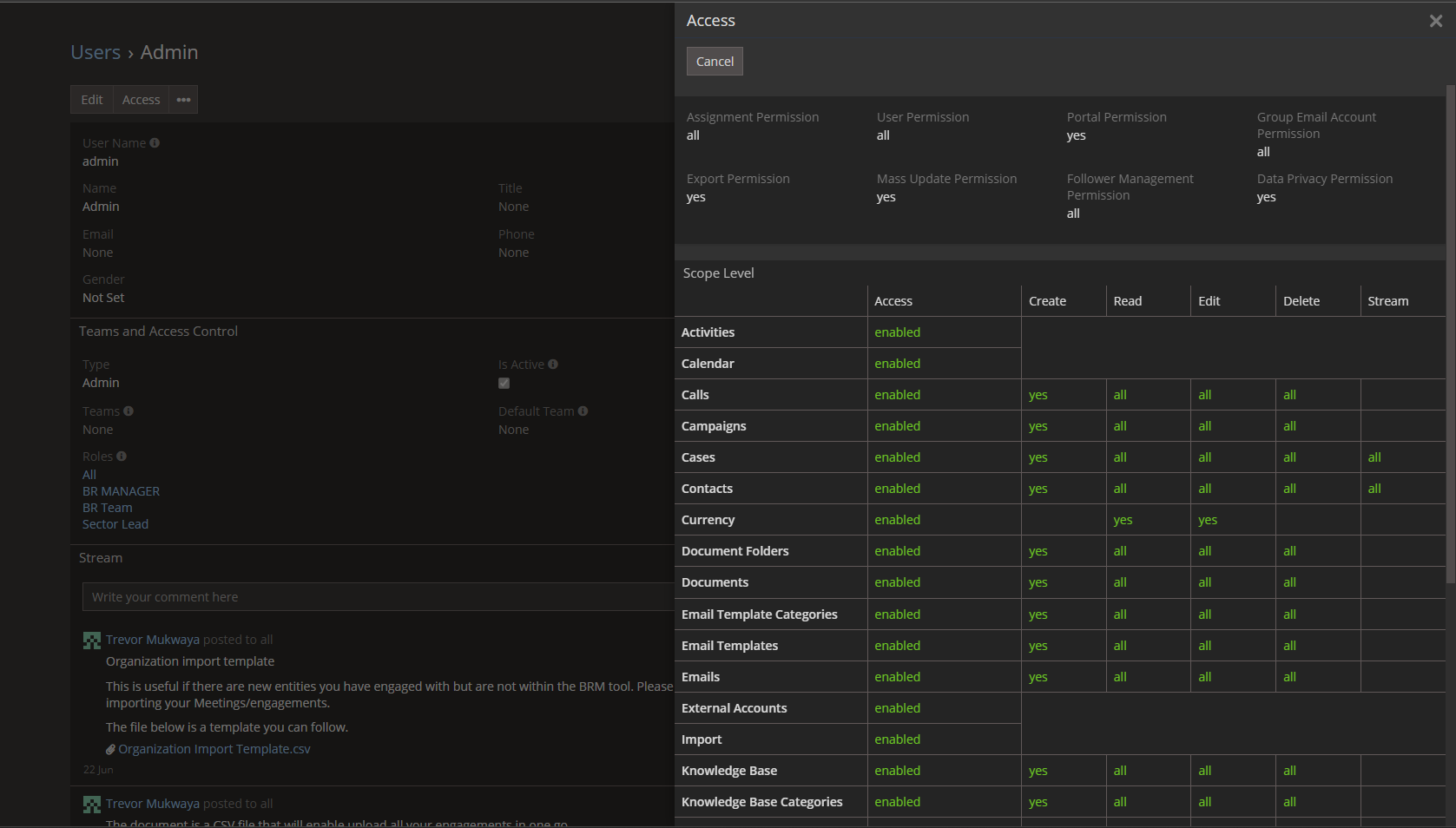
Task: Open Organization Import Template.csv attachment
Action: point(214,749)
